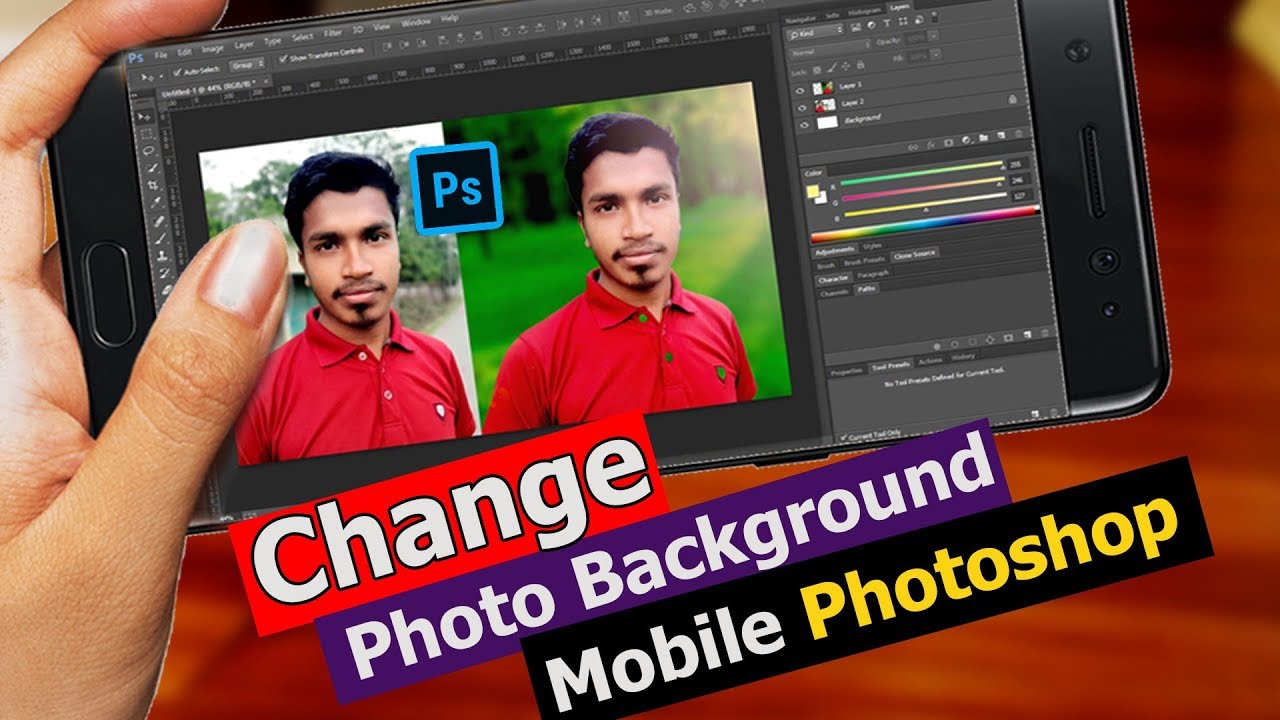The width and height of the screenshot is (1280, 720).
Task: Click the new group folder icon
Action: [983, 138]
